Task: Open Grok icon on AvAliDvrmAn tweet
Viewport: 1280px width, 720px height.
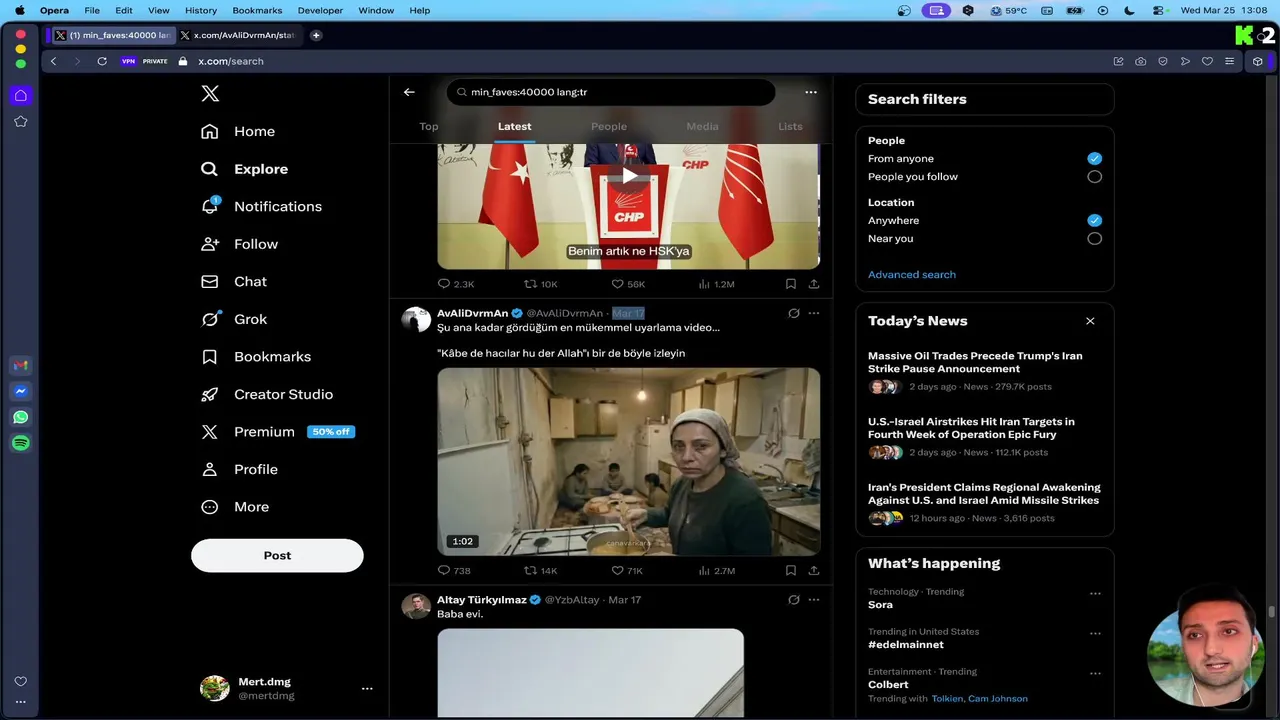Action: pyautogui.click(x=793, y=313)
